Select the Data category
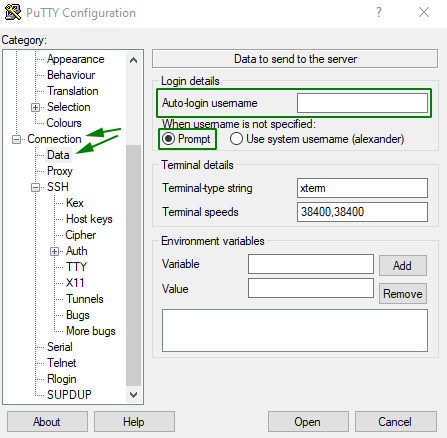The height and width of the screenshot is (438, 447). pyautogui.click(x=58, y=155)
